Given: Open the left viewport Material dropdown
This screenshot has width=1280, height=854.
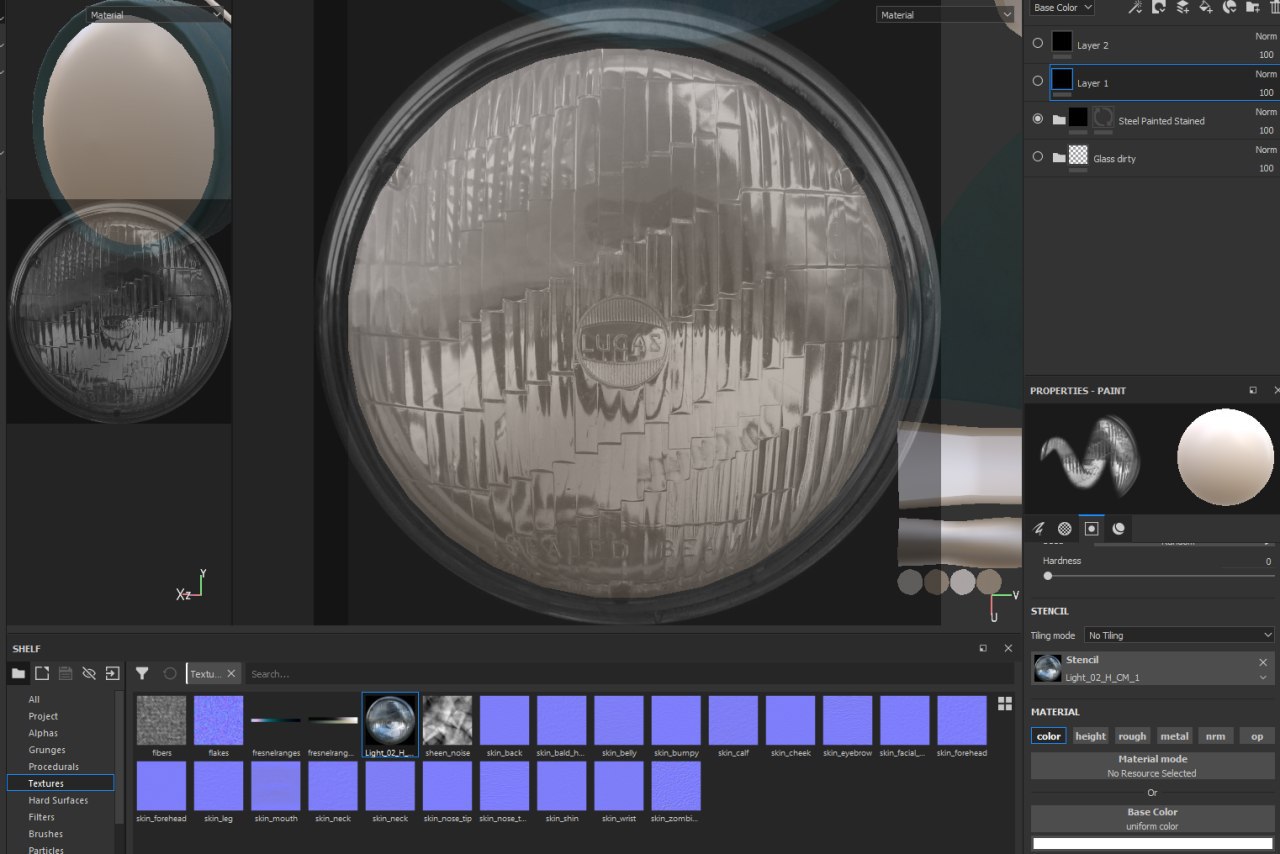Looking at the screenshot, I should click(155, 15).
